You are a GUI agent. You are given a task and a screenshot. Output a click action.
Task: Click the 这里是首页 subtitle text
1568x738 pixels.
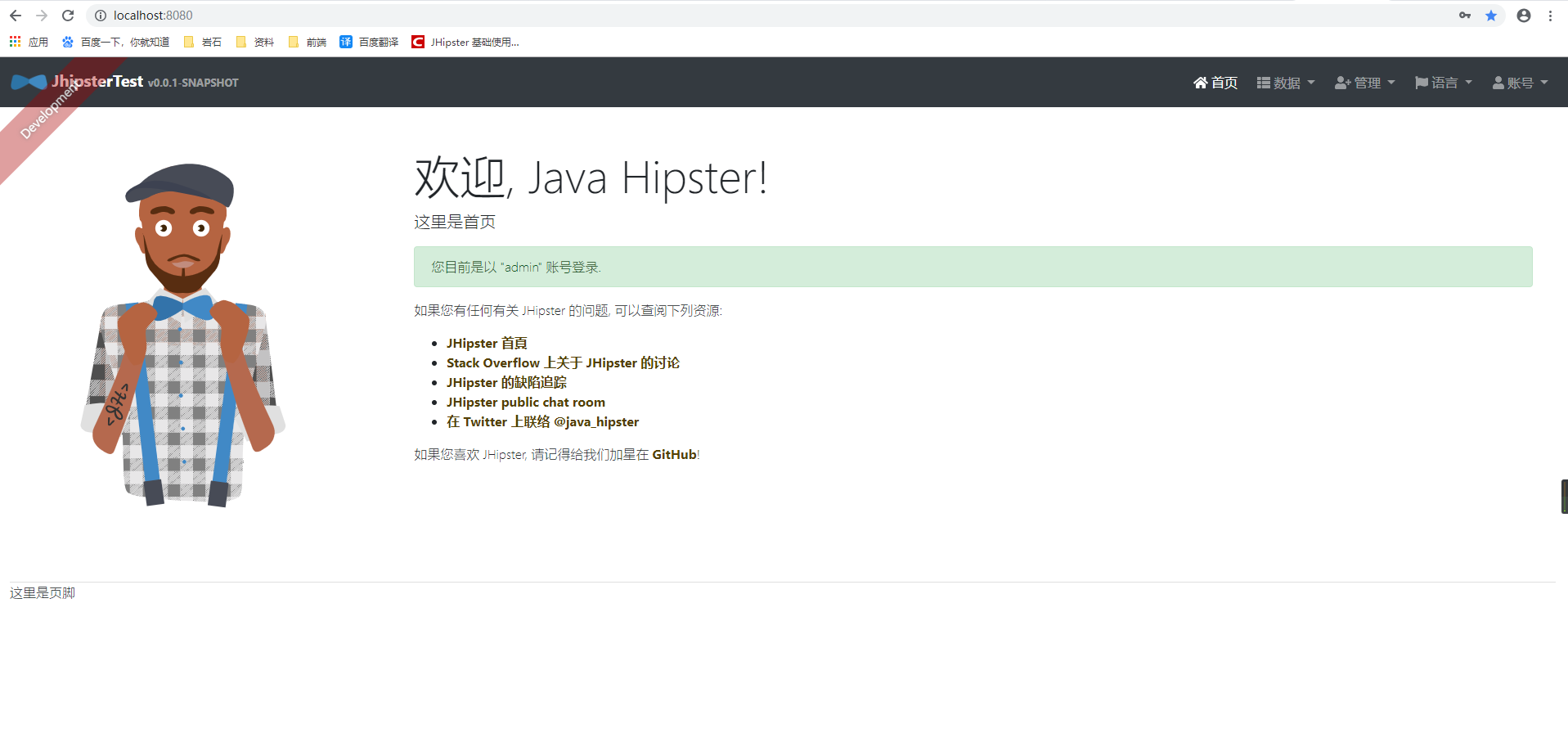click(x=455, y=222)
